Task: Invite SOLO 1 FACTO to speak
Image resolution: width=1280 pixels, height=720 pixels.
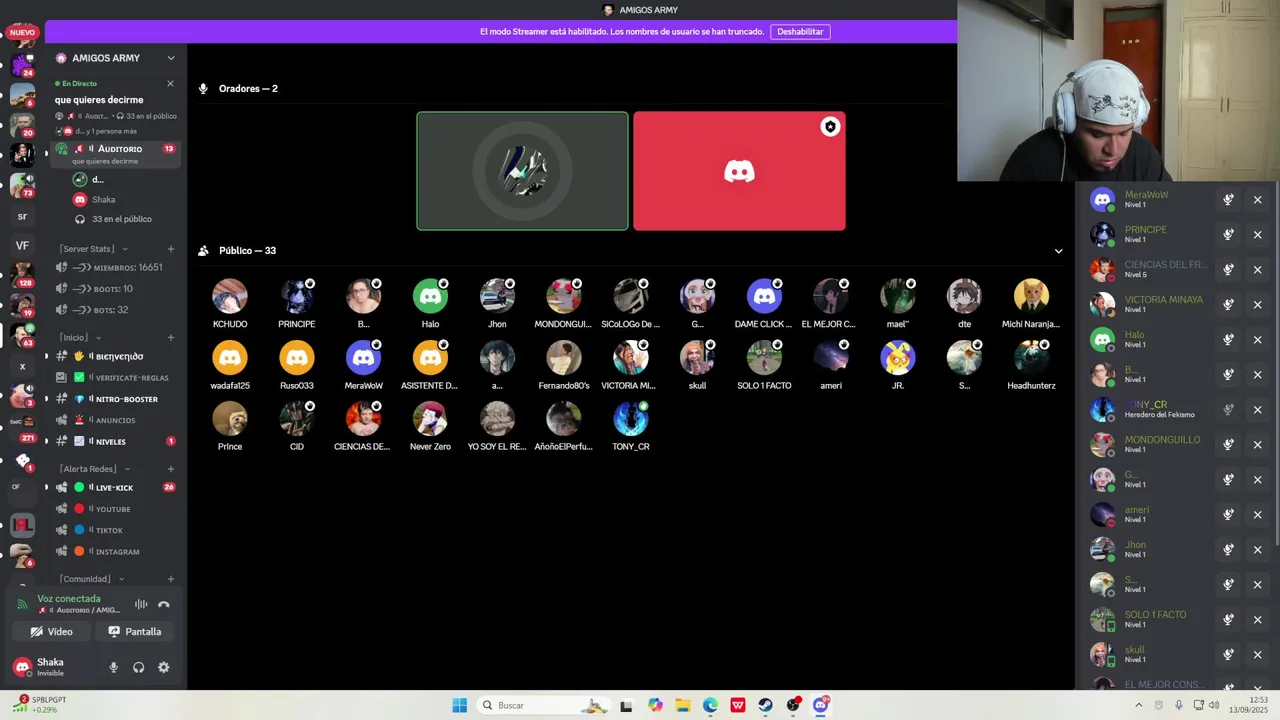Action: coord(1228,620)
